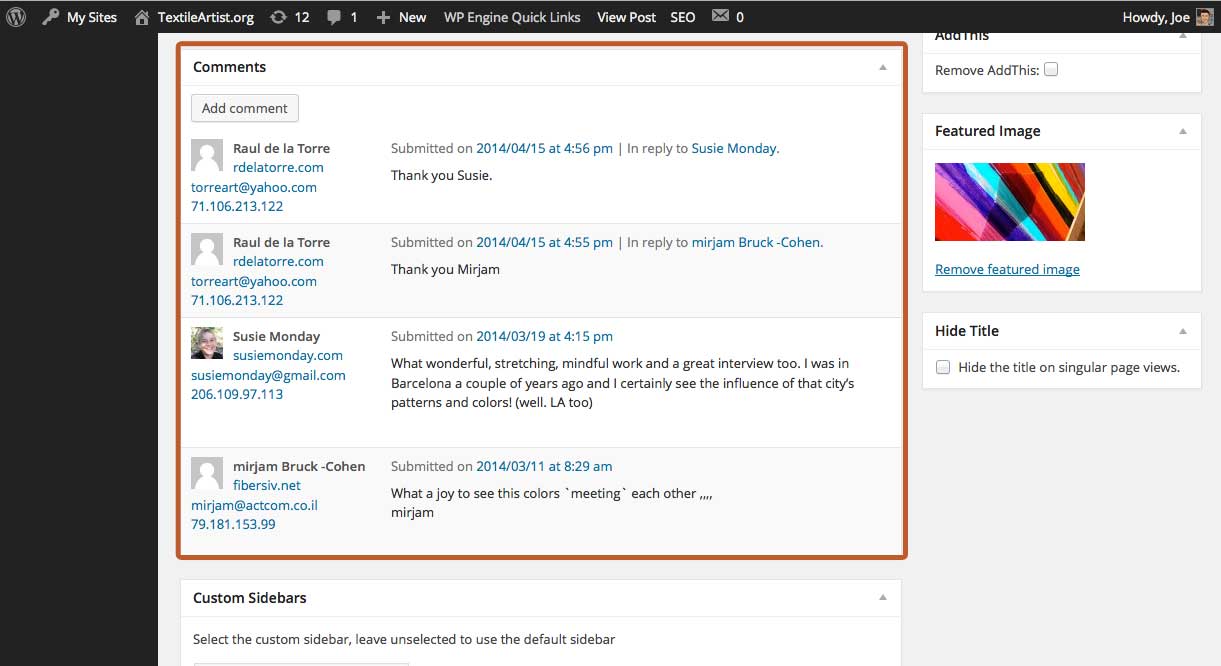
Task: View the 1 pending comment bubble
Action: coord(342,17)
